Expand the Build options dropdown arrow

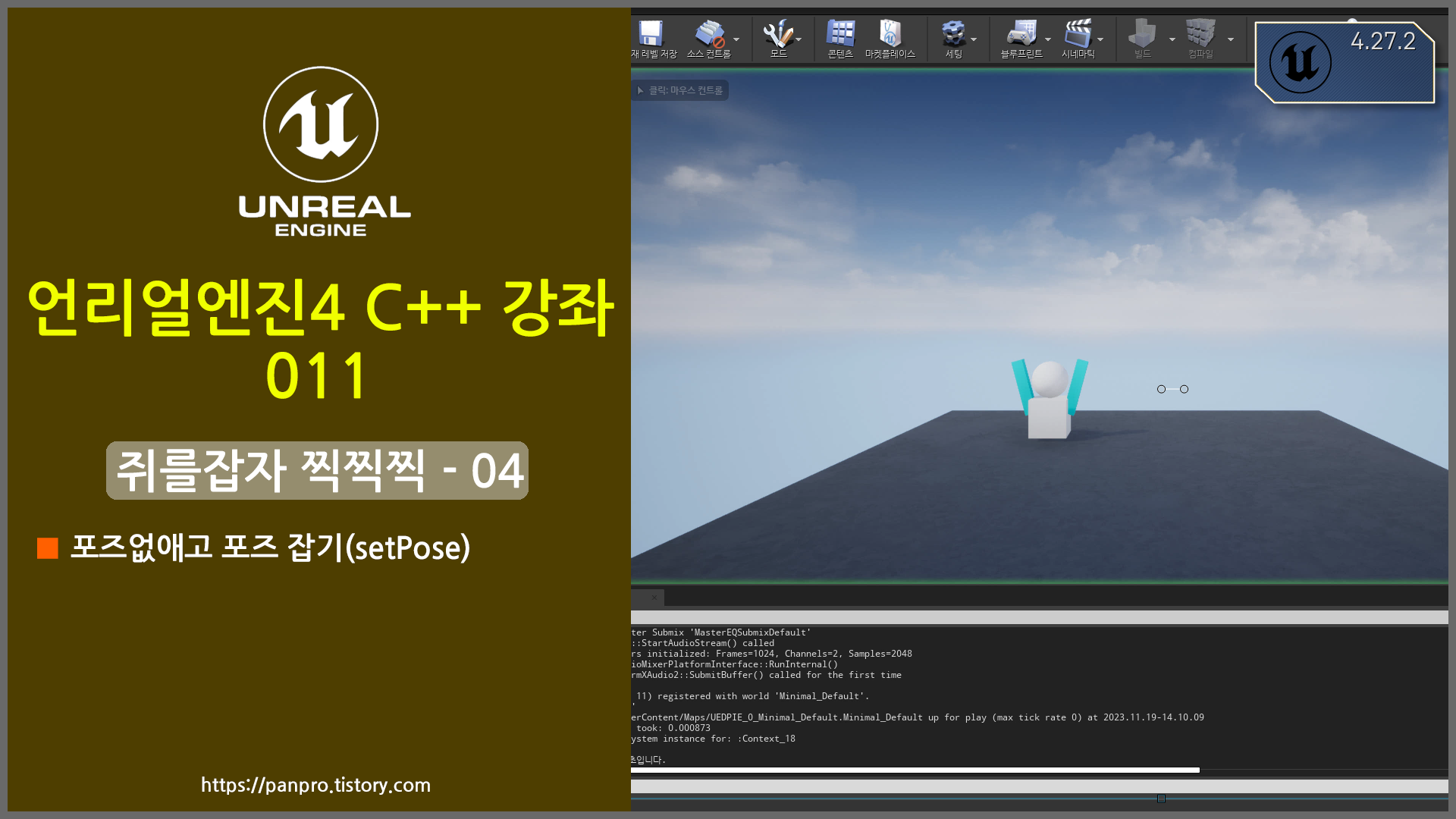1172,39
